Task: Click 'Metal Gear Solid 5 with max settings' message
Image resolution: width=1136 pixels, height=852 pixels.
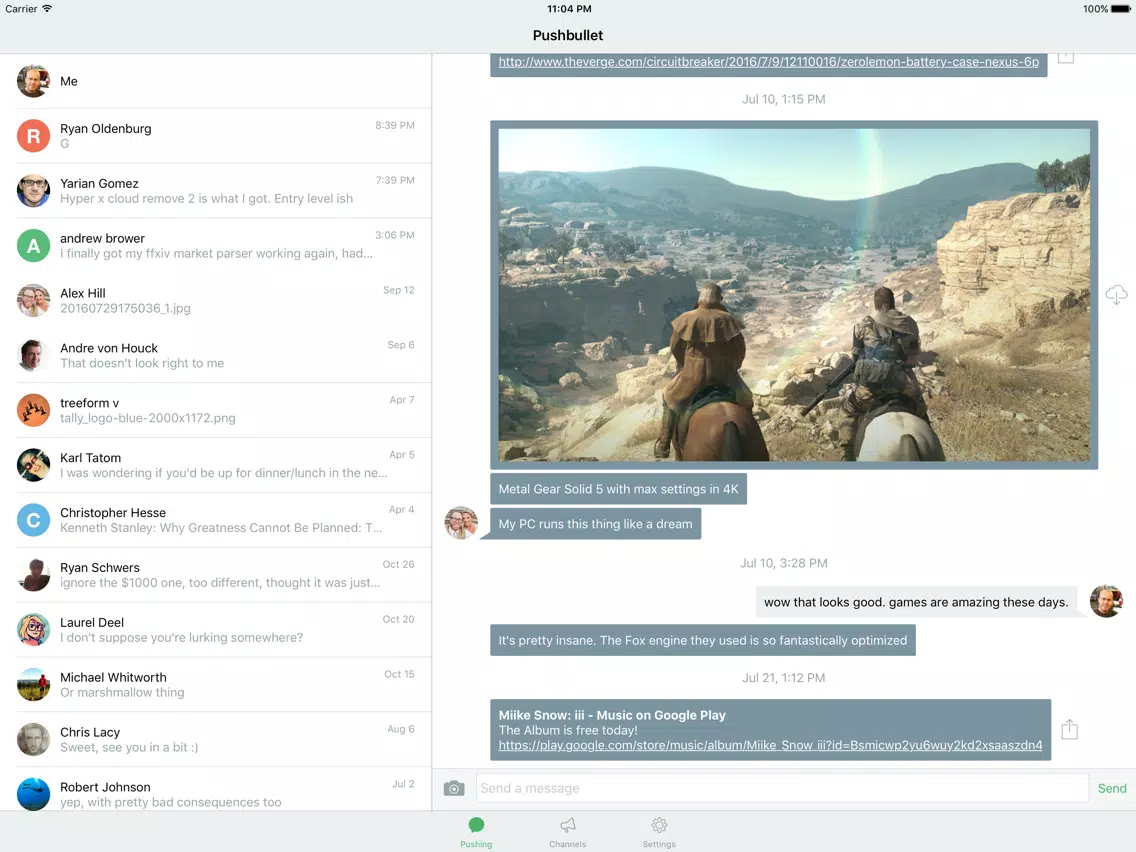Action: [x=618, y=489]
